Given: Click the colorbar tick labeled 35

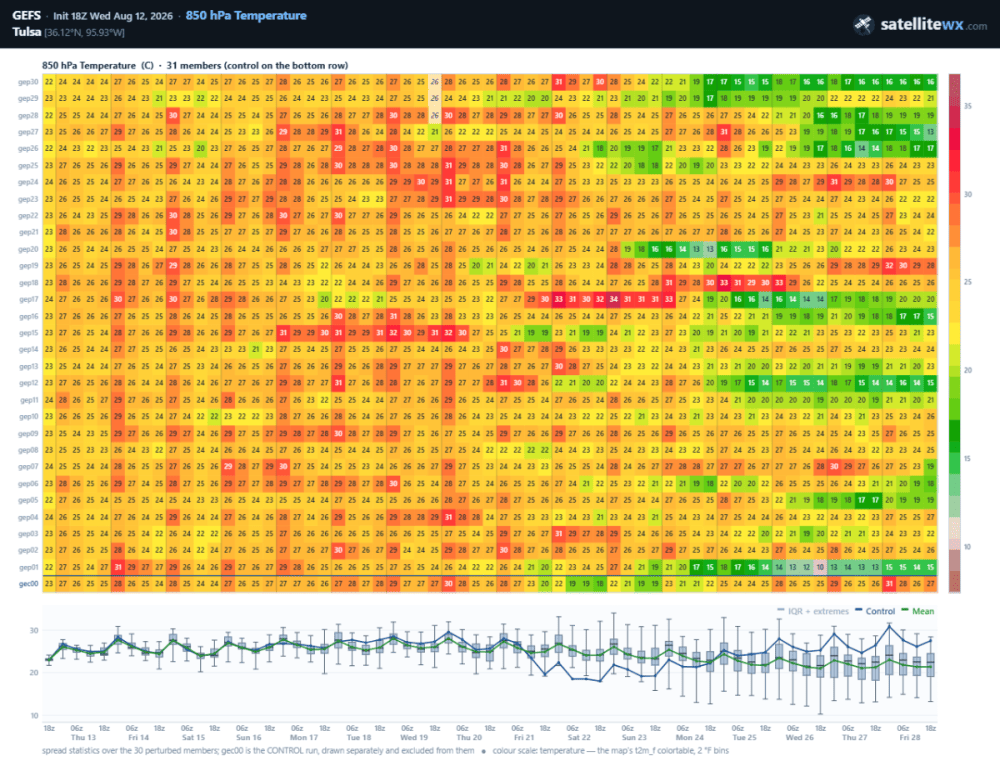Looking at the screenshot, I should pos(967,106).
